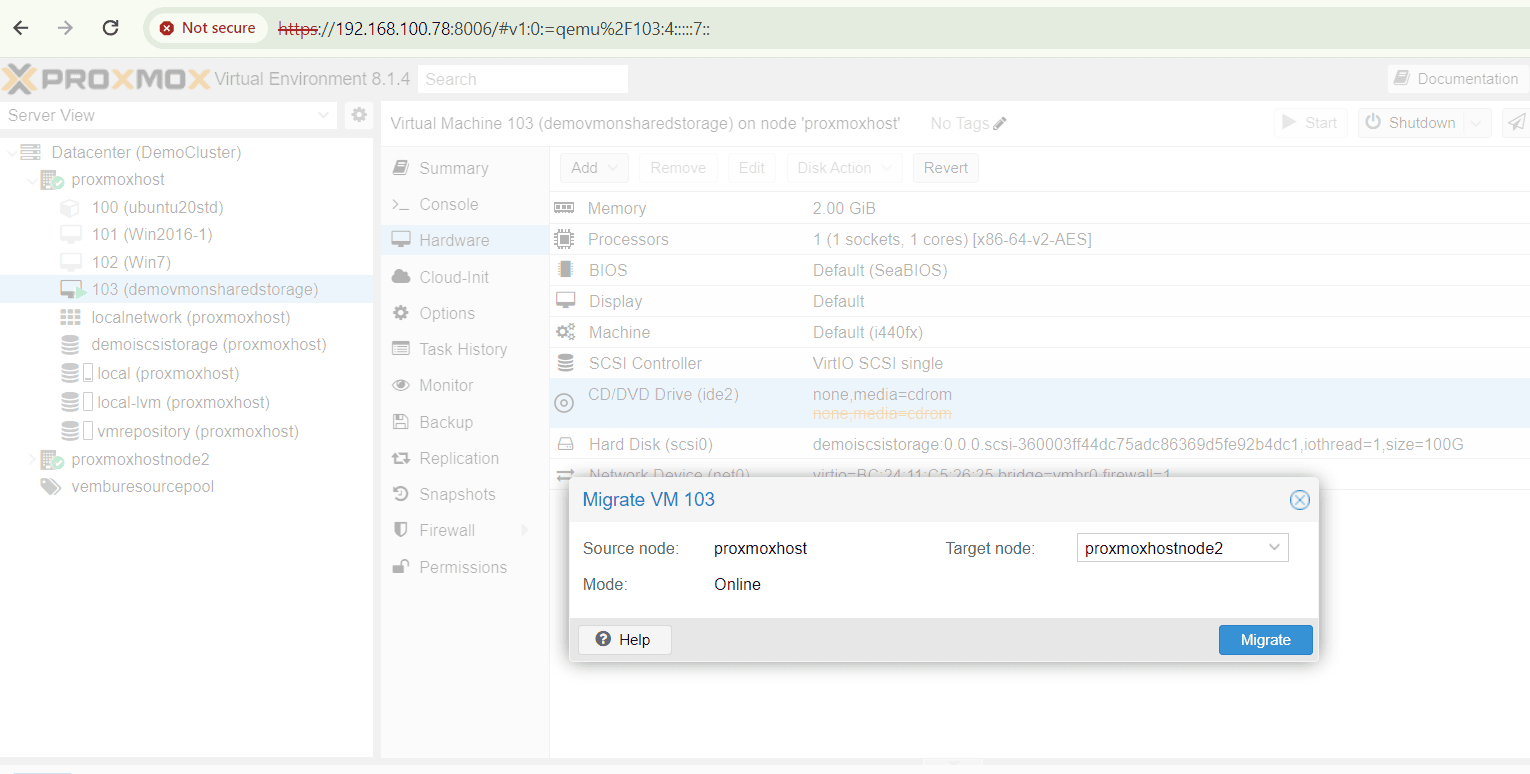1530x774 pixels.
Task: Open the Monitor tab
Action: pyautogui.click(x=465, y=385)
